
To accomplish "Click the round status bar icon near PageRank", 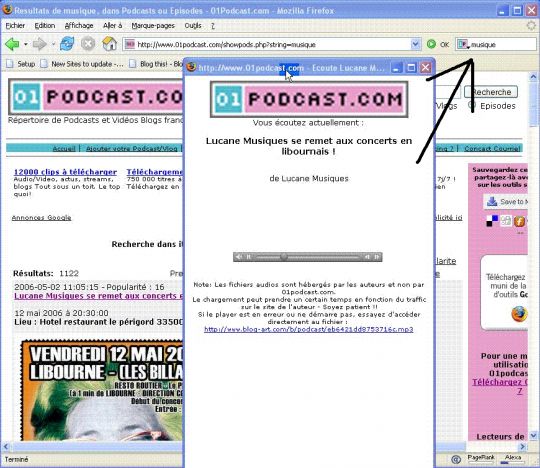I will click(456, 459).
